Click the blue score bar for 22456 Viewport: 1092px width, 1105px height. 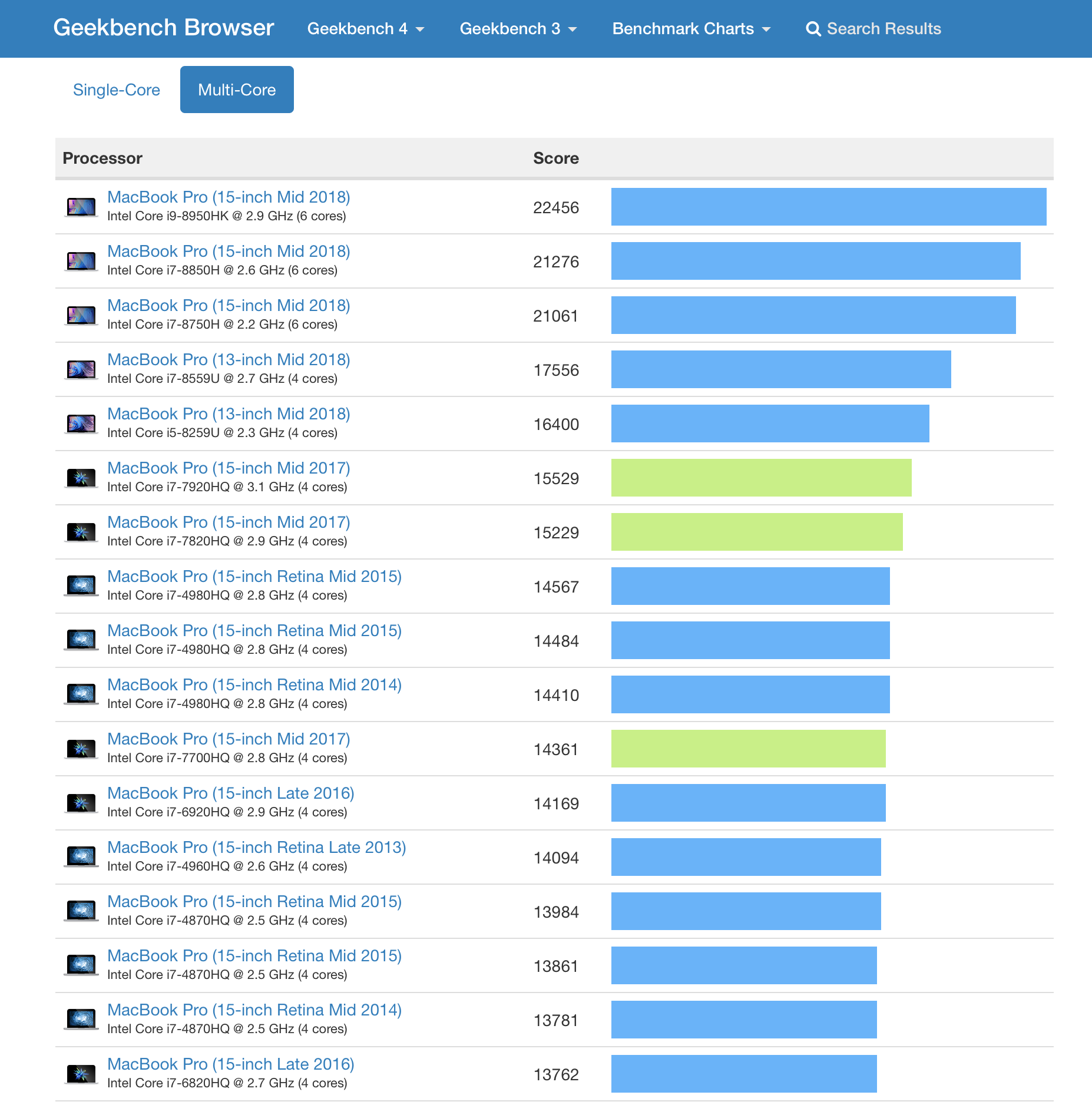(829, 207)
